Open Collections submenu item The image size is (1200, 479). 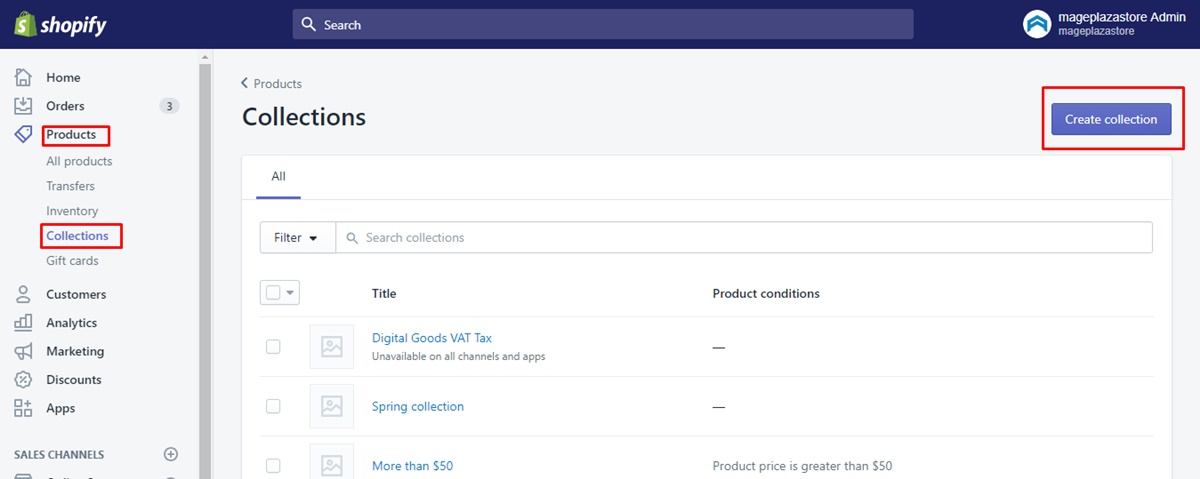point(77,236)
